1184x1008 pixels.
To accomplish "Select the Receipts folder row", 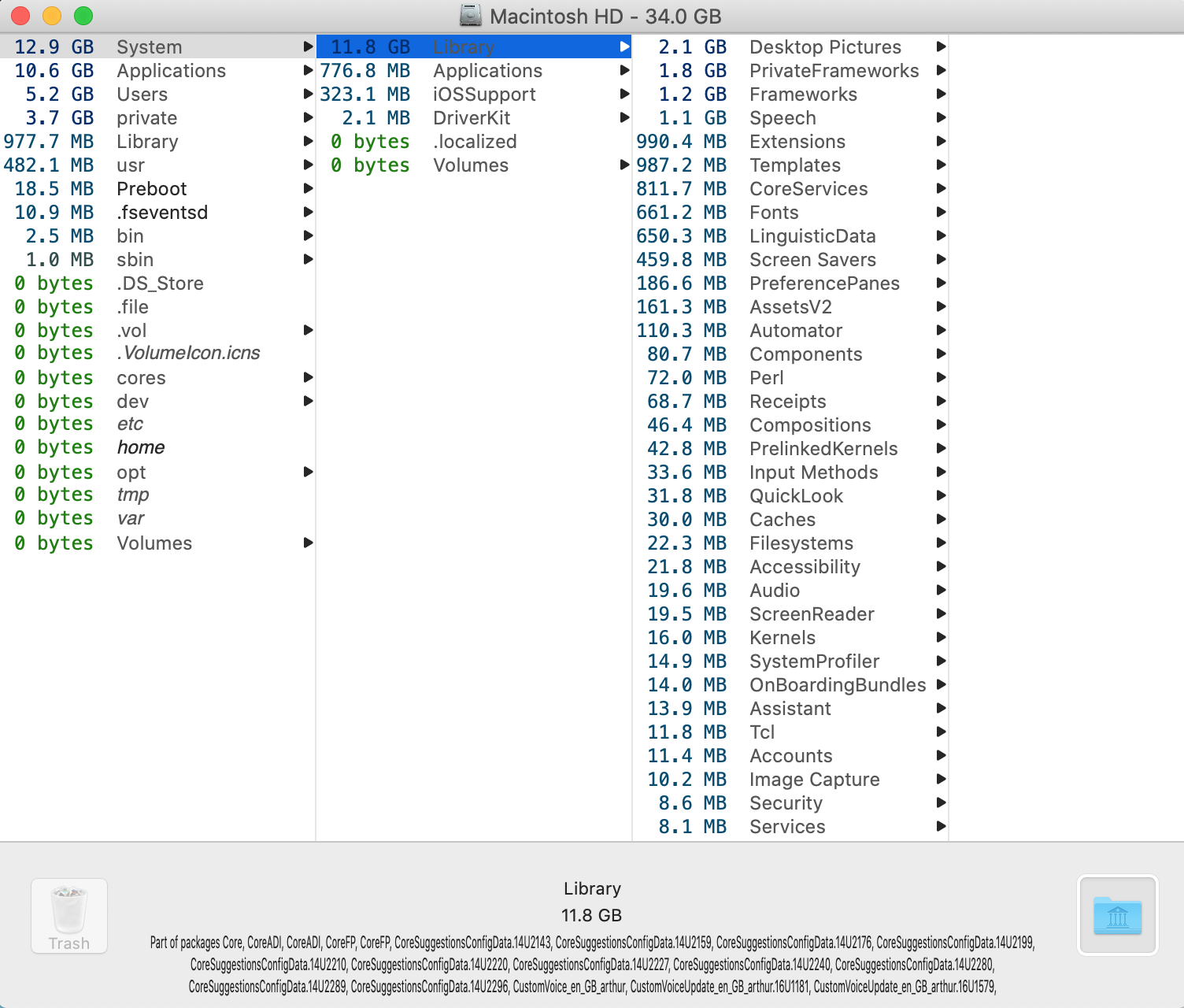I will [790, 402].
